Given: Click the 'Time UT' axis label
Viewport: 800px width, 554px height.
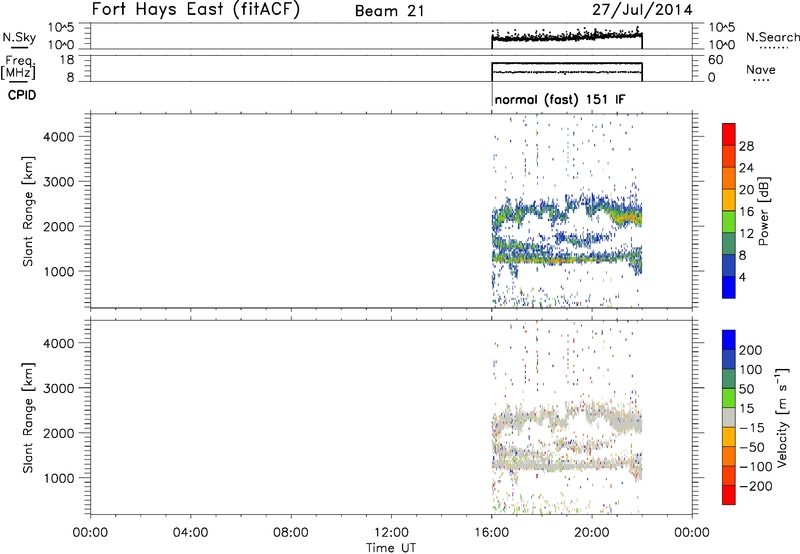Looking at the screenshot, I should coord(391,548).
